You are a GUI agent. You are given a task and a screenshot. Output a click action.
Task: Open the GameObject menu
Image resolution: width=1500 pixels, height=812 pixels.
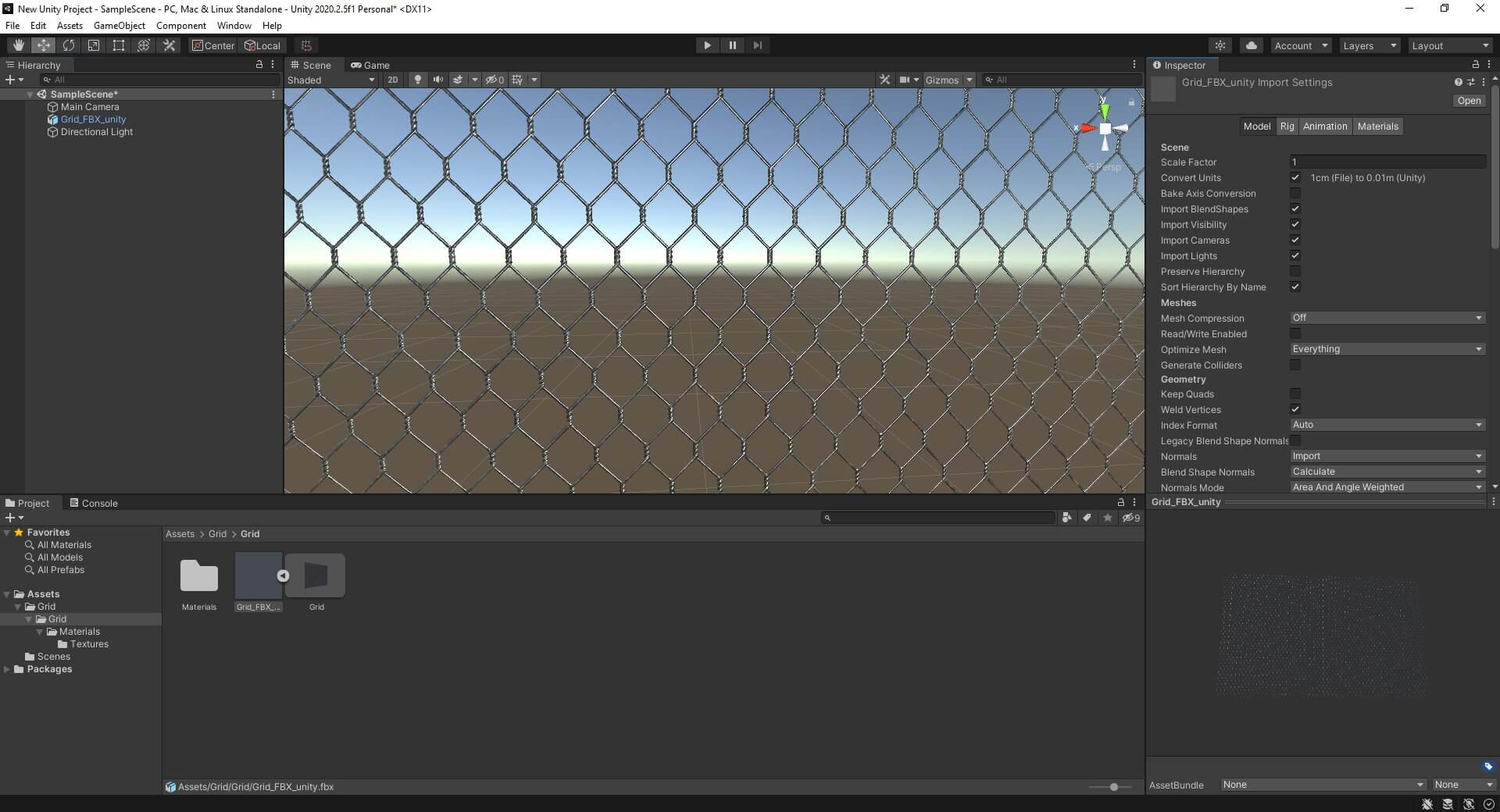pos(119,26)
